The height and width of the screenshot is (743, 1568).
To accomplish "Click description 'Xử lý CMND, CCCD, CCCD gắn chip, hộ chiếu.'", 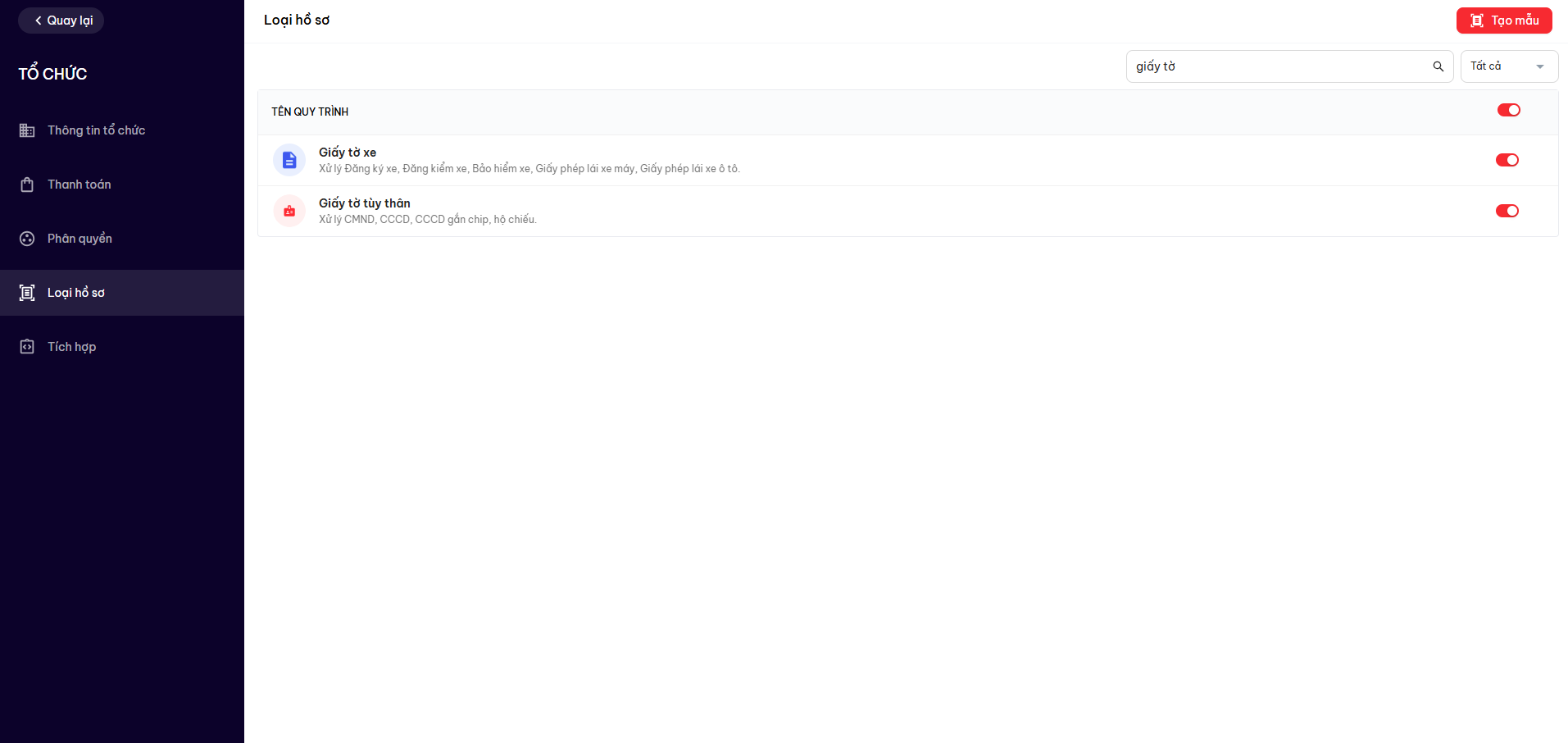I will click(428, 220).
